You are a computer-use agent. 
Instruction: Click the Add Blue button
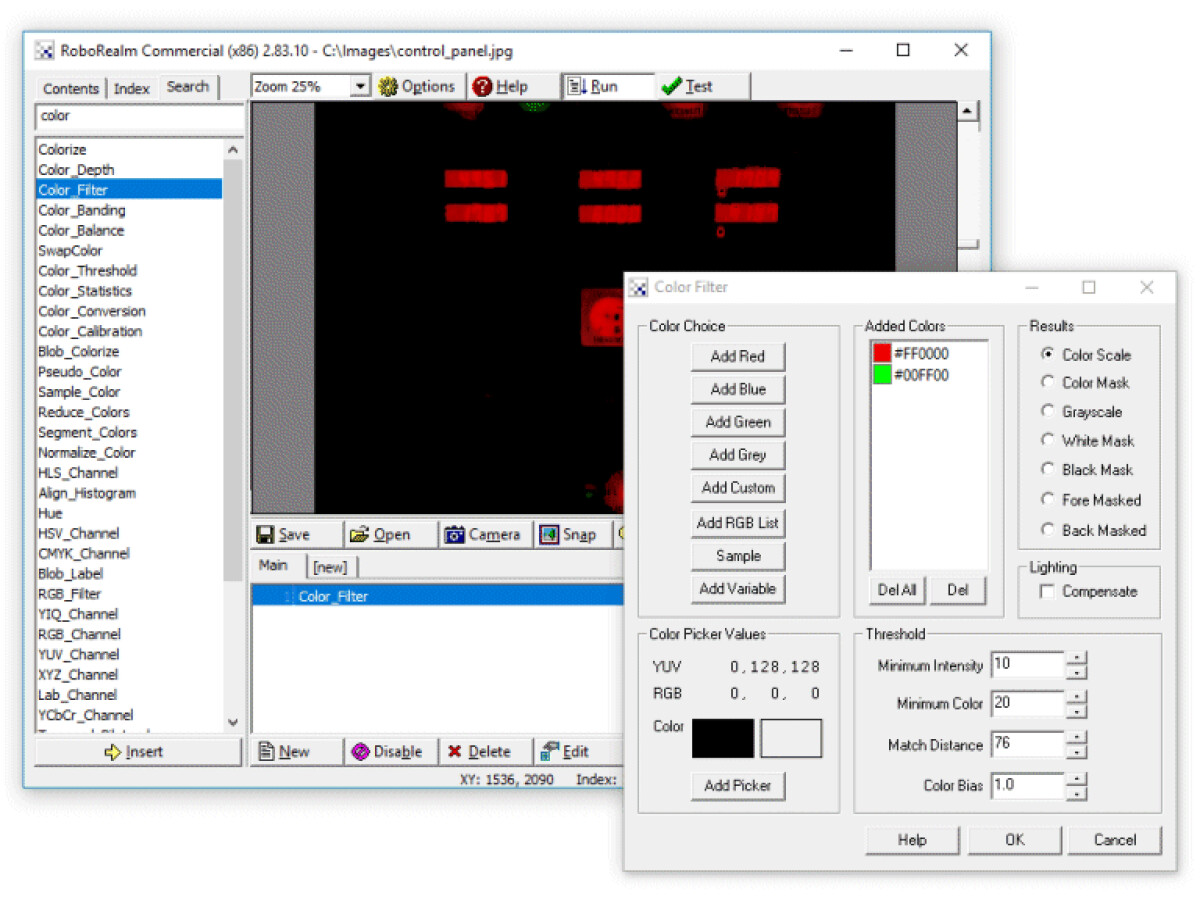pos(738,390)
